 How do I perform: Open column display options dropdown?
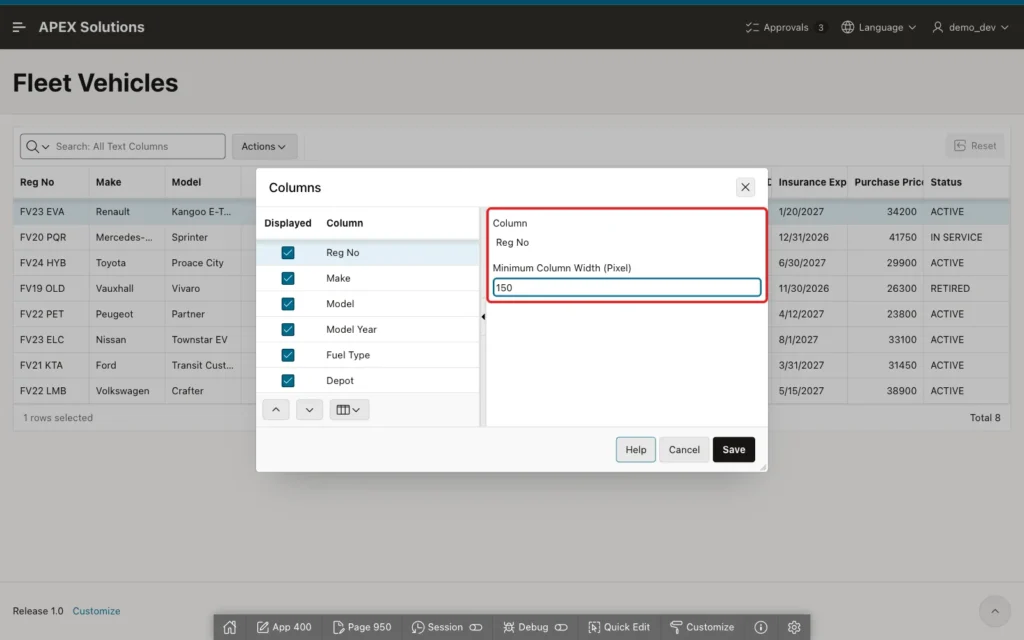coord(349,409)
